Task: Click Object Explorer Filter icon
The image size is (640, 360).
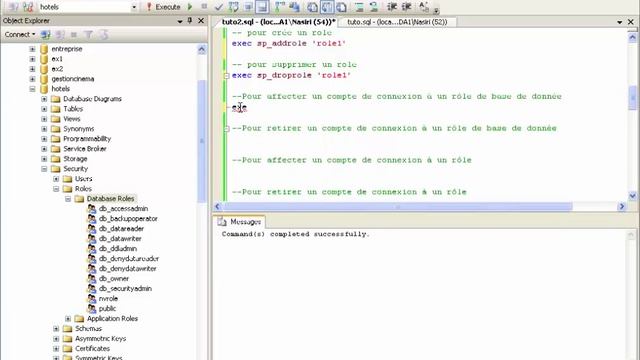Action: tap(89, 35)
